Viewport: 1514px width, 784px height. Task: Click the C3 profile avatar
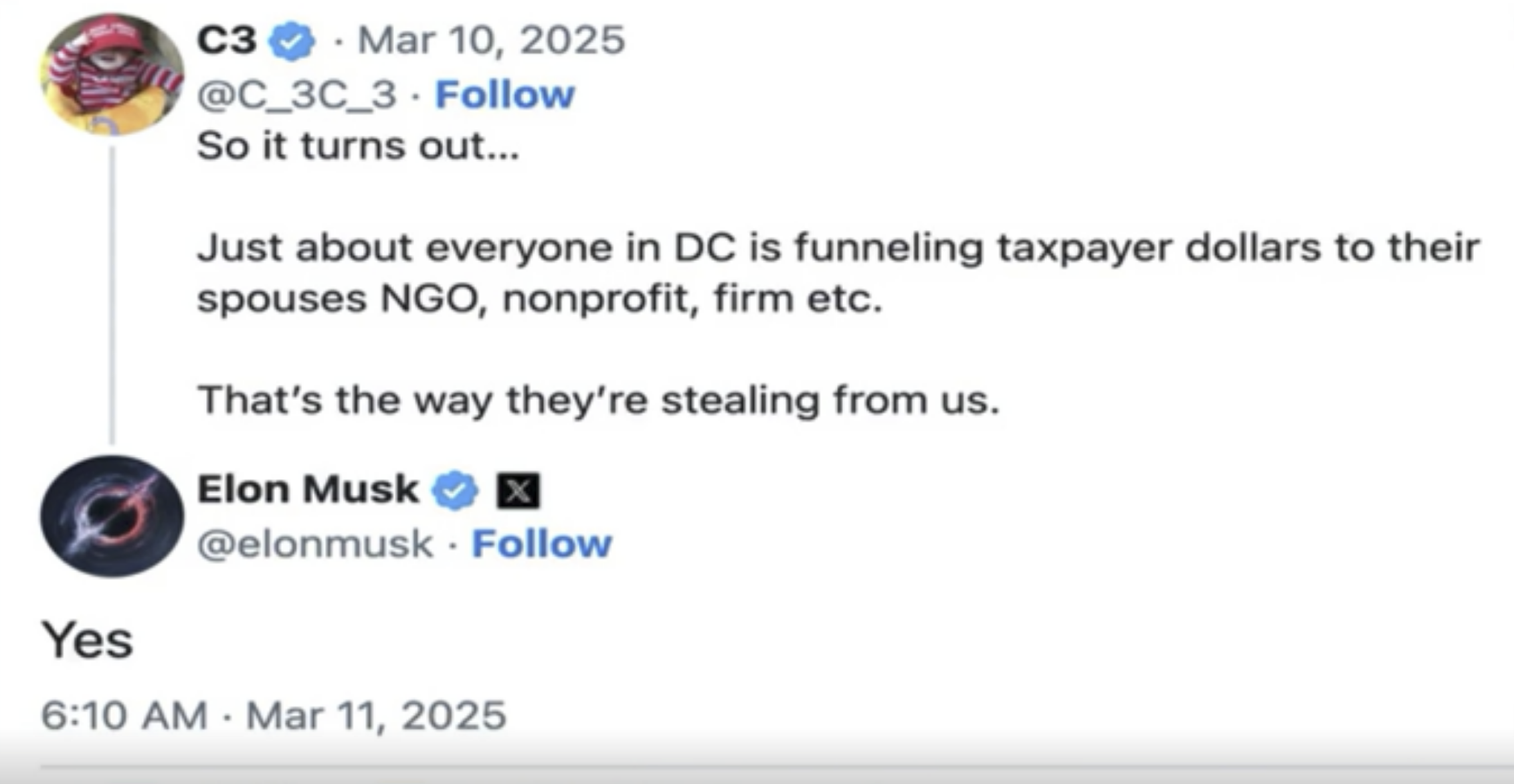[x=112, y=74]
